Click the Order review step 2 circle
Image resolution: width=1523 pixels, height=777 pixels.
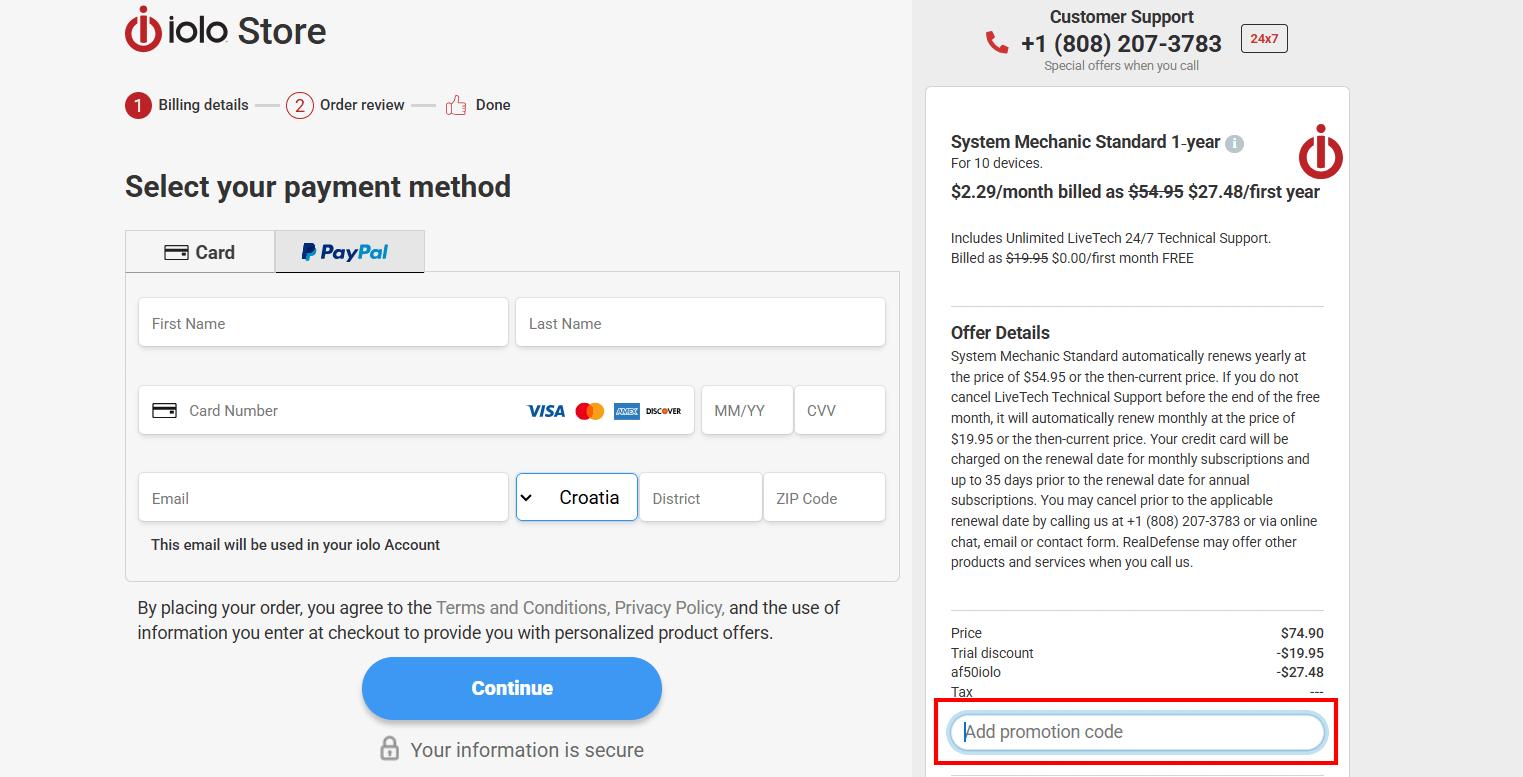[300, 105]
